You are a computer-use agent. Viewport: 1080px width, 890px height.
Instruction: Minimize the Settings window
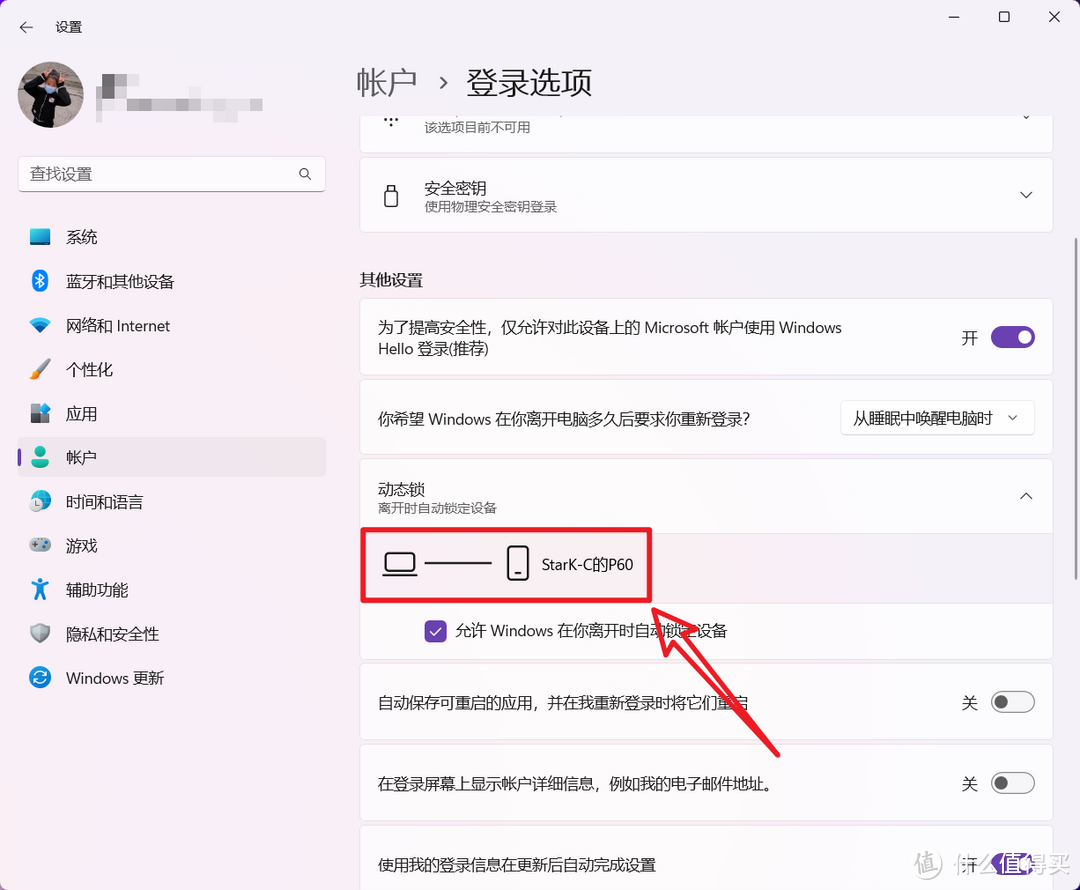pyautogui.click(x=954, y=17)
